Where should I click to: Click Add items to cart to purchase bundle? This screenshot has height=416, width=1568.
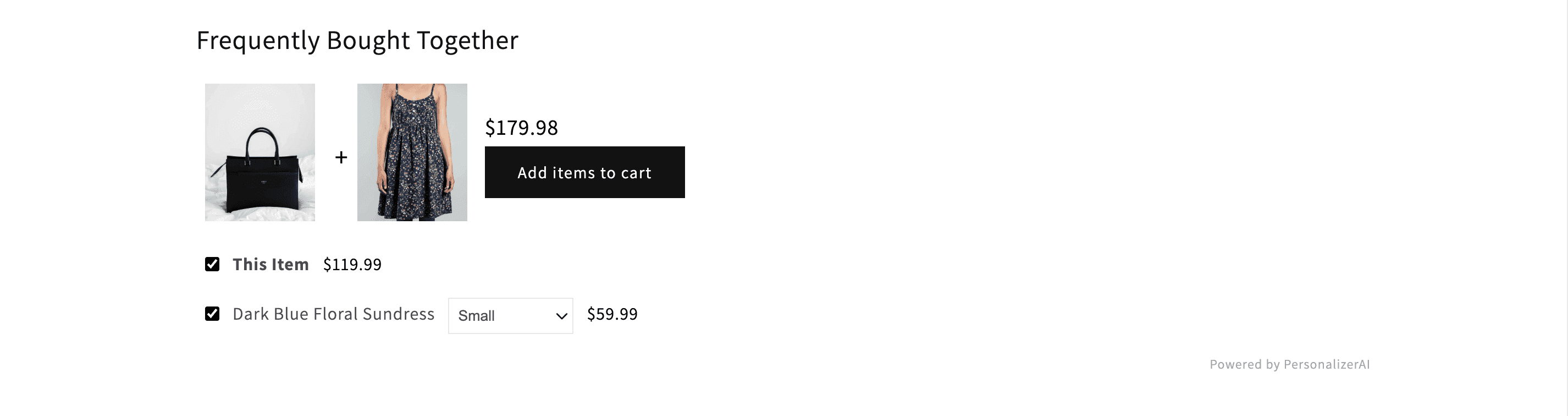click(x=584, y=172)
